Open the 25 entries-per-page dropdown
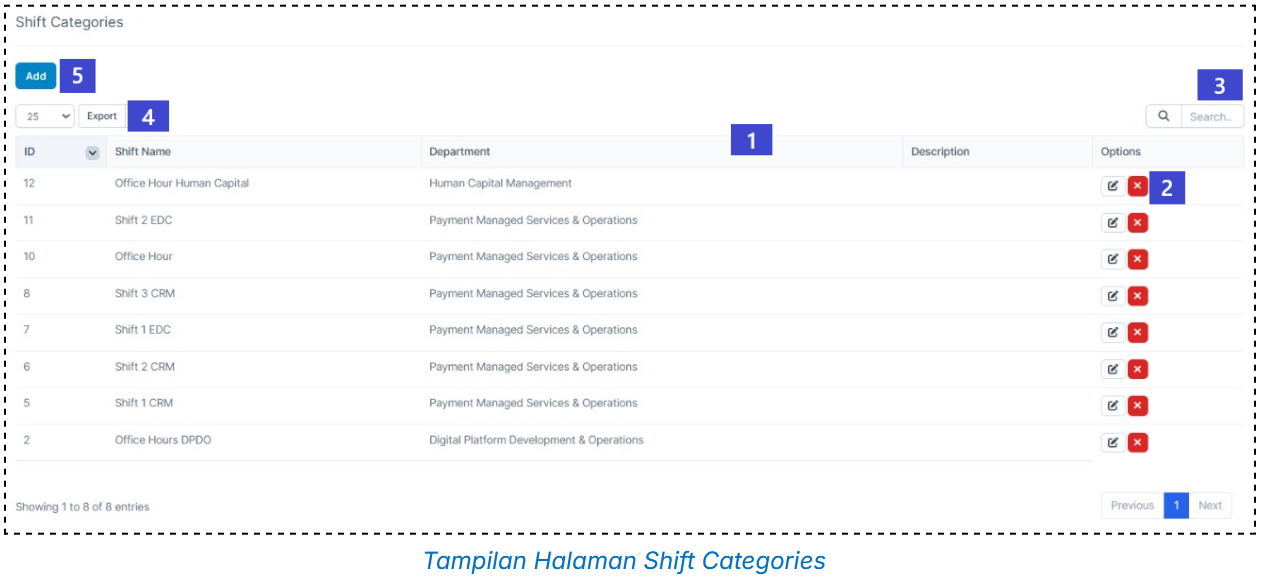This screenshot has width=1261, height=578. point(46,116)
